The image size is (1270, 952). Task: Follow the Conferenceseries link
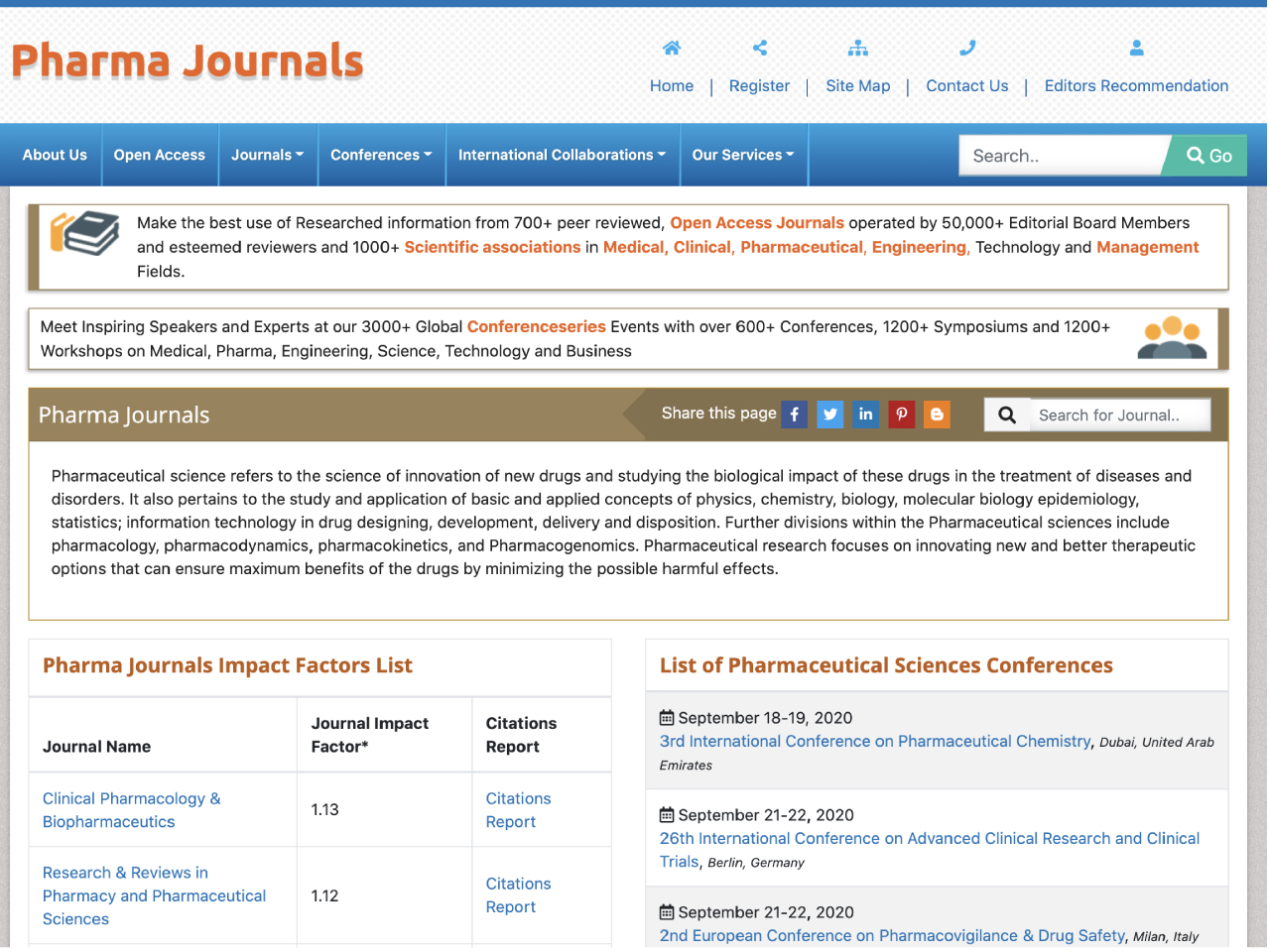click(x=537, y=327)
